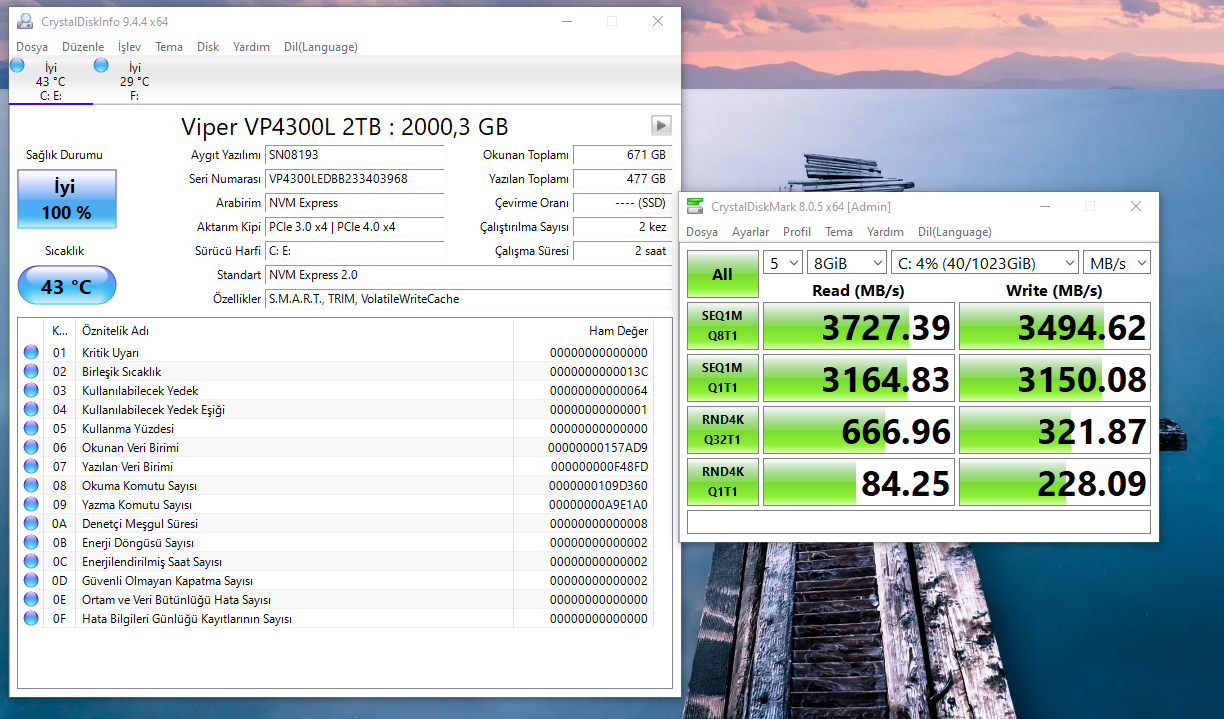Screen dimensions: 1224x719
Task: Open Düzenle menu in CrystalDiskInfo
Action: point(83,47)
